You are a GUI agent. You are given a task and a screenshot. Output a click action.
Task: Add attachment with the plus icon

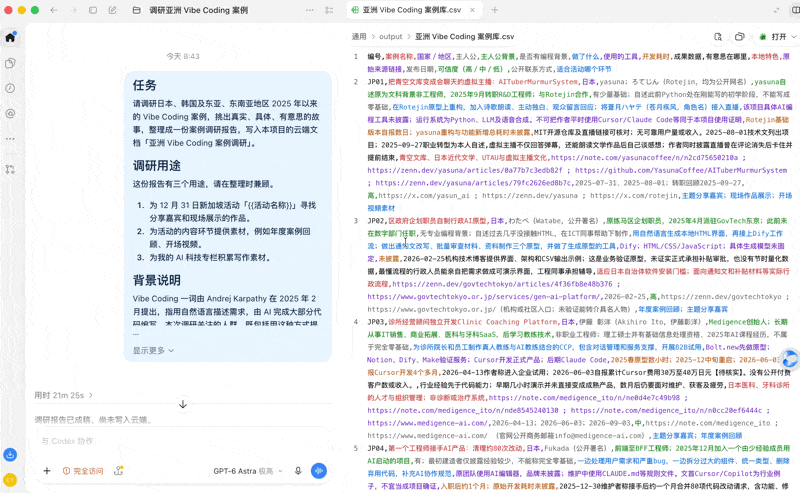tap(47, 471)
